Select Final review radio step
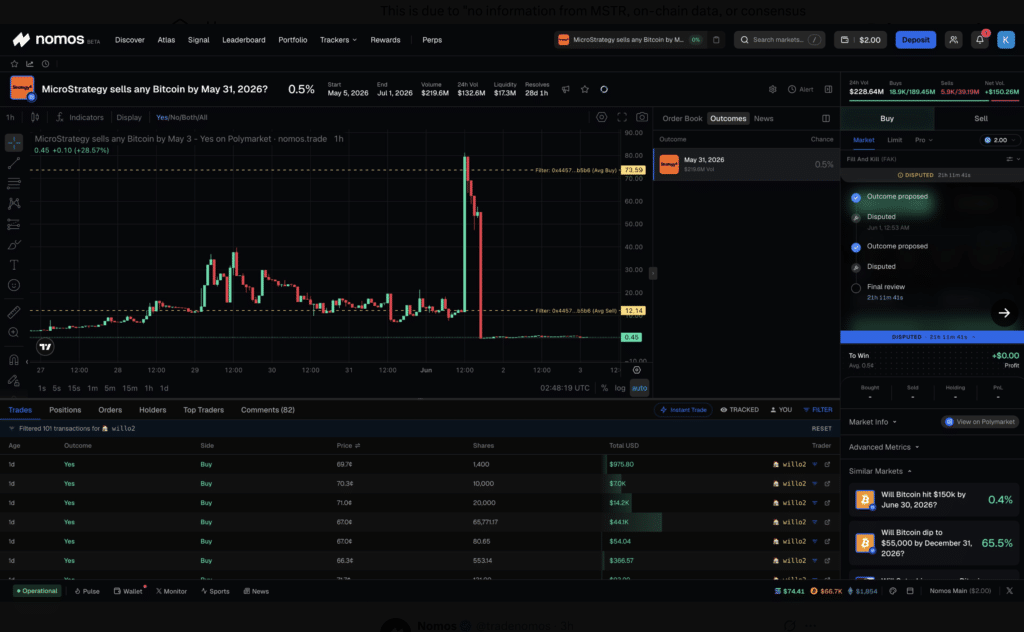The width and height of the screenshot is (1024, 632). point(856,288)
